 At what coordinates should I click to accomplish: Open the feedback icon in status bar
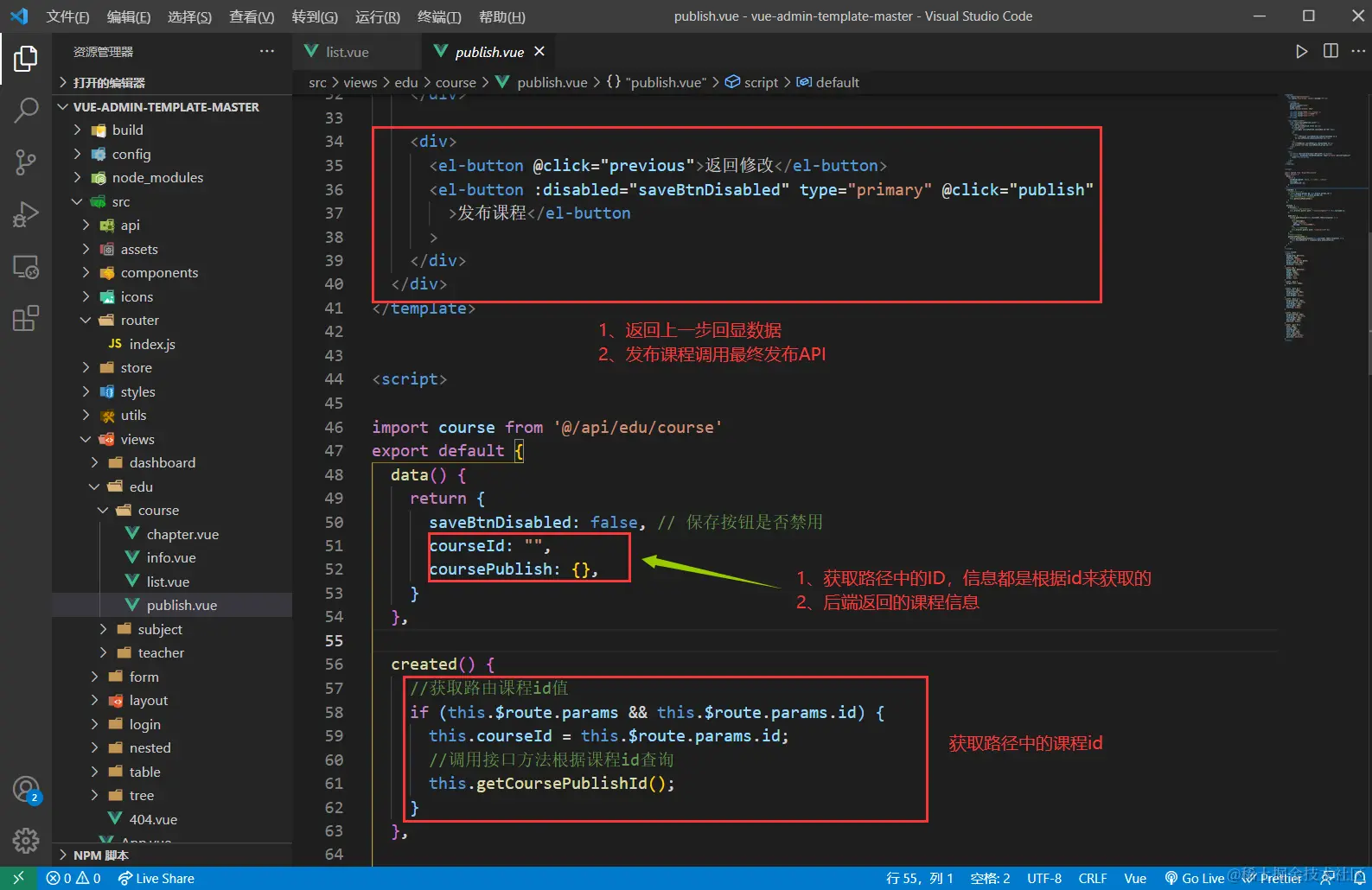1327,878
